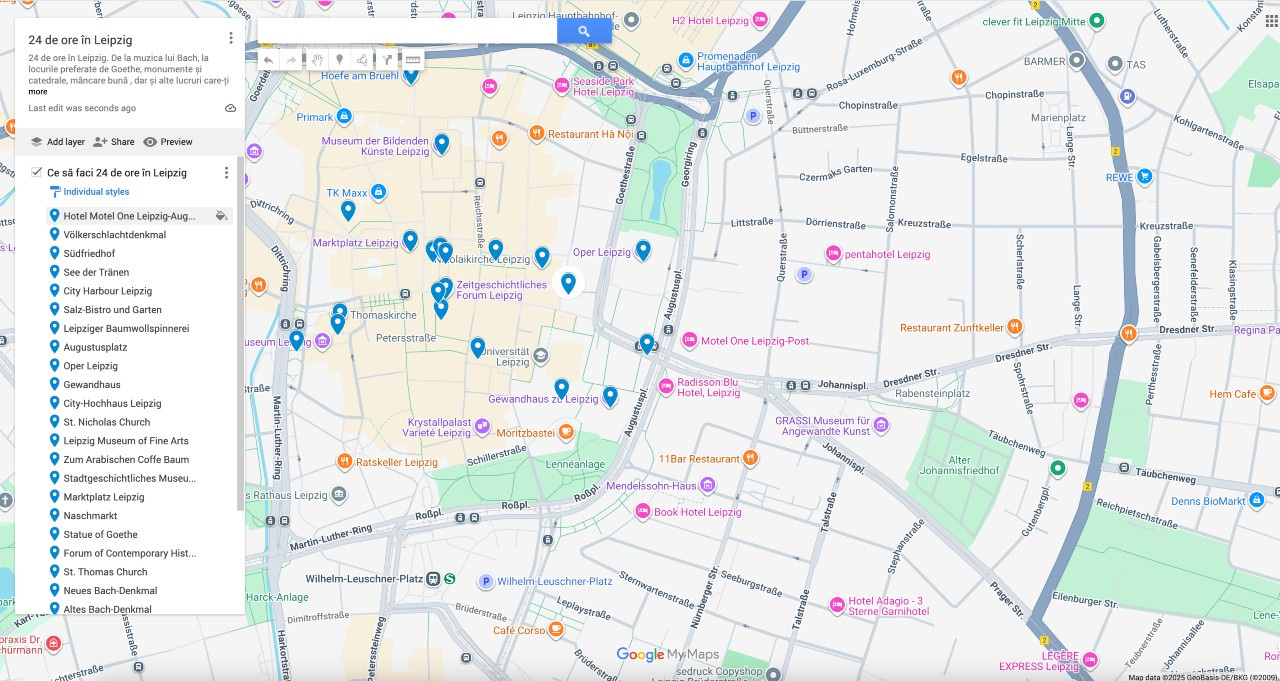Viewport: 1280px width, 681px height.
Task: Choose the Add marker tool
Action: coord(339,60)
